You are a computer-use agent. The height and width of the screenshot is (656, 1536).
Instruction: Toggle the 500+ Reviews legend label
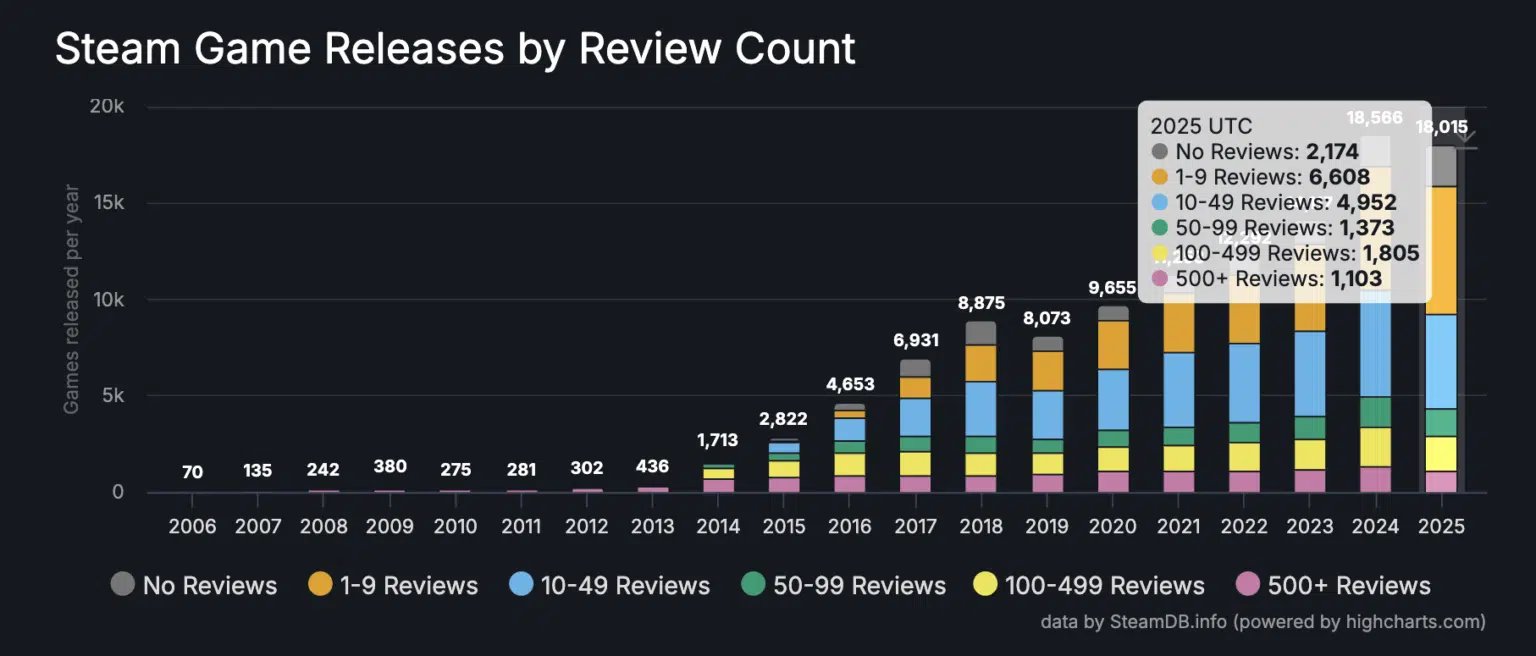tap(1349, 585)
